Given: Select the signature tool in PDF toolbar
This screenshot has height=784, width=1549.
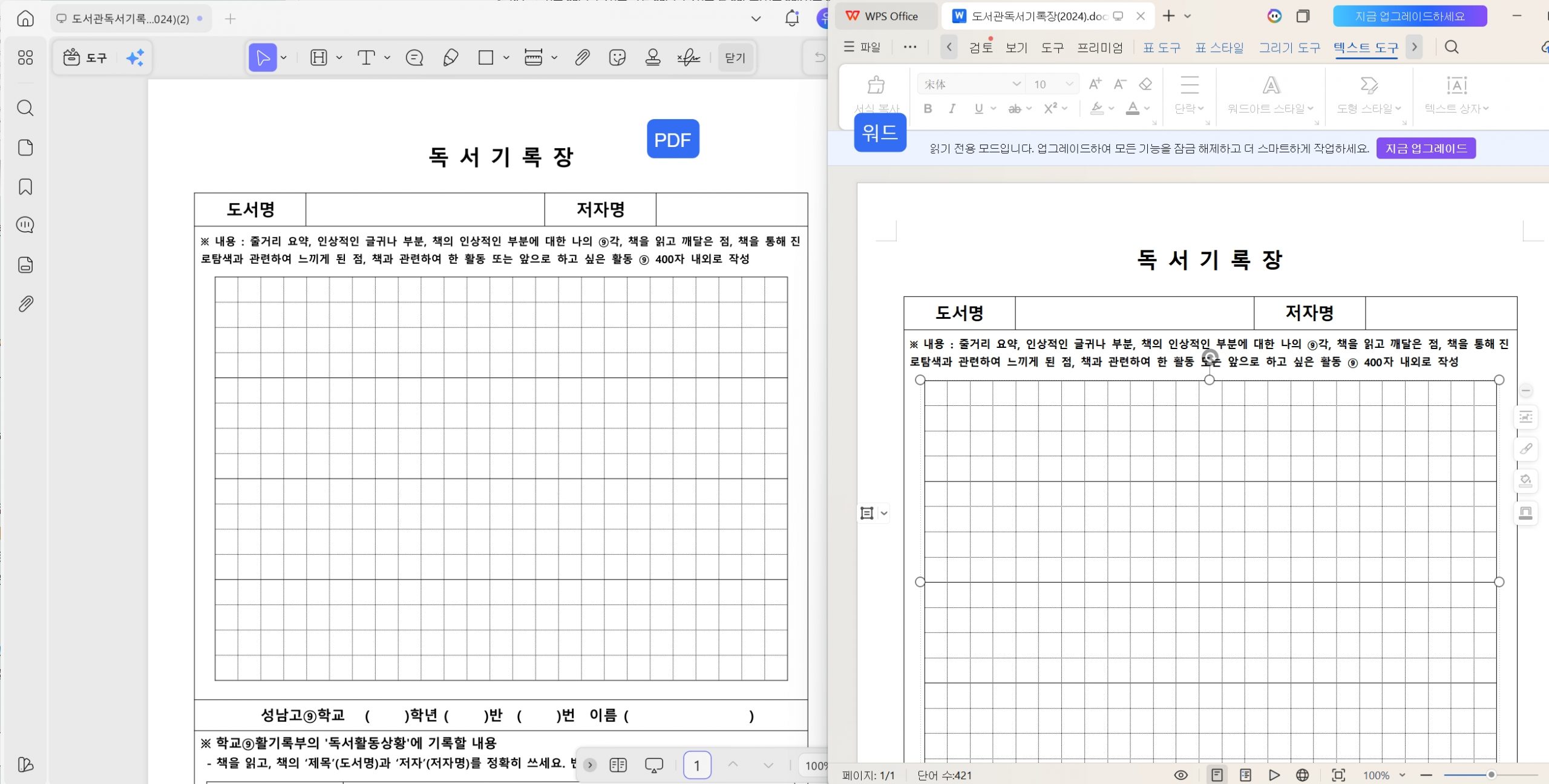Looking at the screenshot, I should pos(689,57).
